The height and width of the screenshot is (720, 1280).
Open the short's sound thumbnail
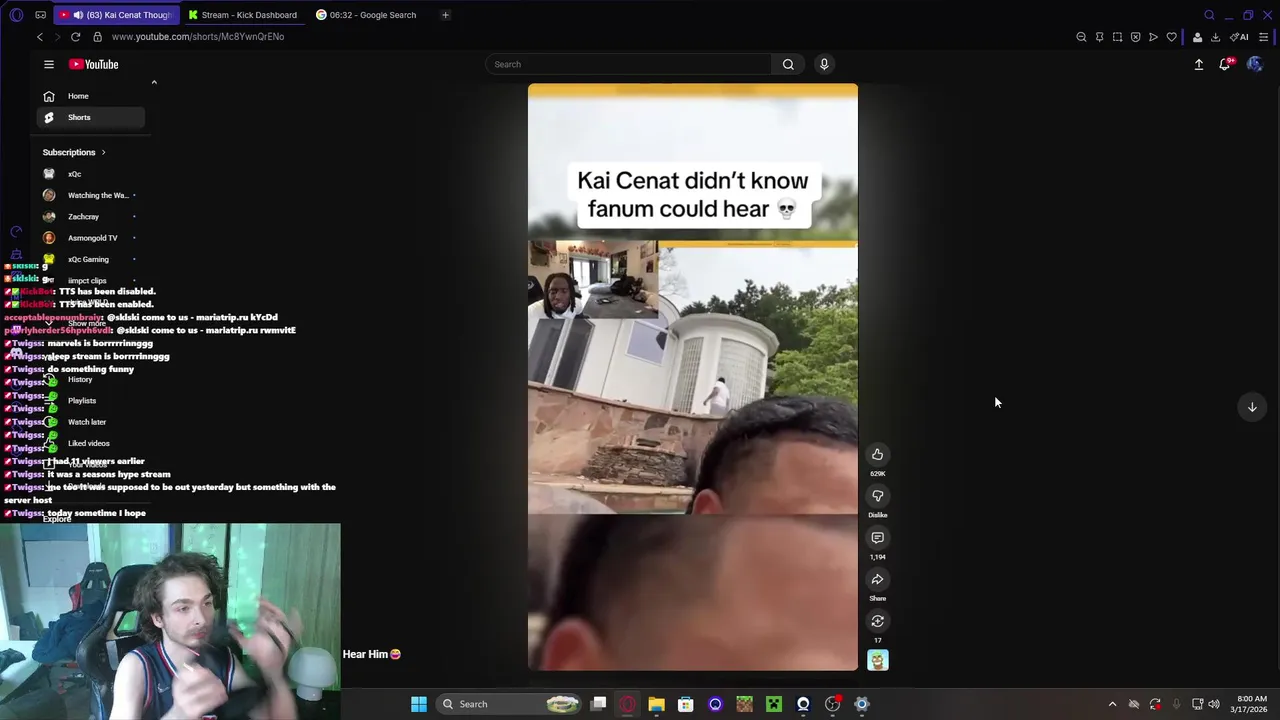877,660
